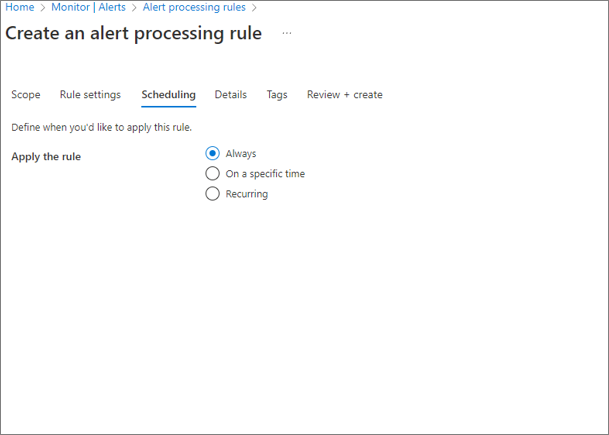Select the Scheduling tab
This screenshot has width=609, height=435.
[168, 95]
